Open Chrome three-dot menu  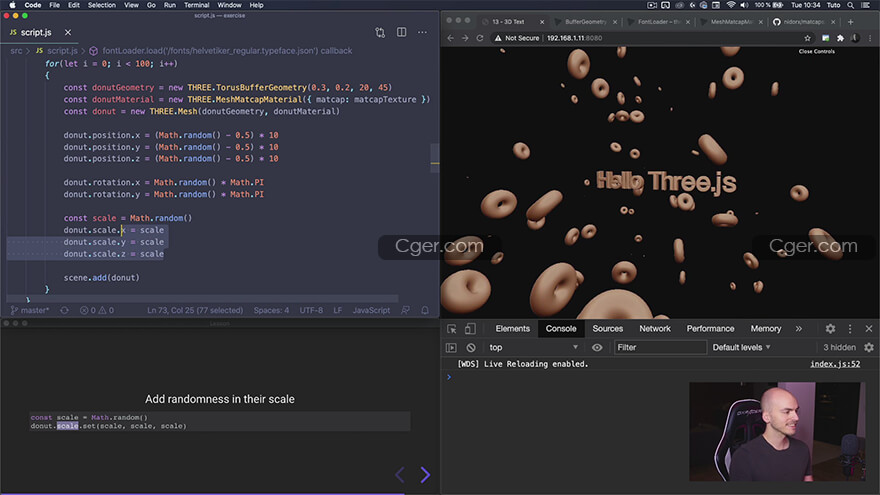pyautogui.click(x=870, y=38)
